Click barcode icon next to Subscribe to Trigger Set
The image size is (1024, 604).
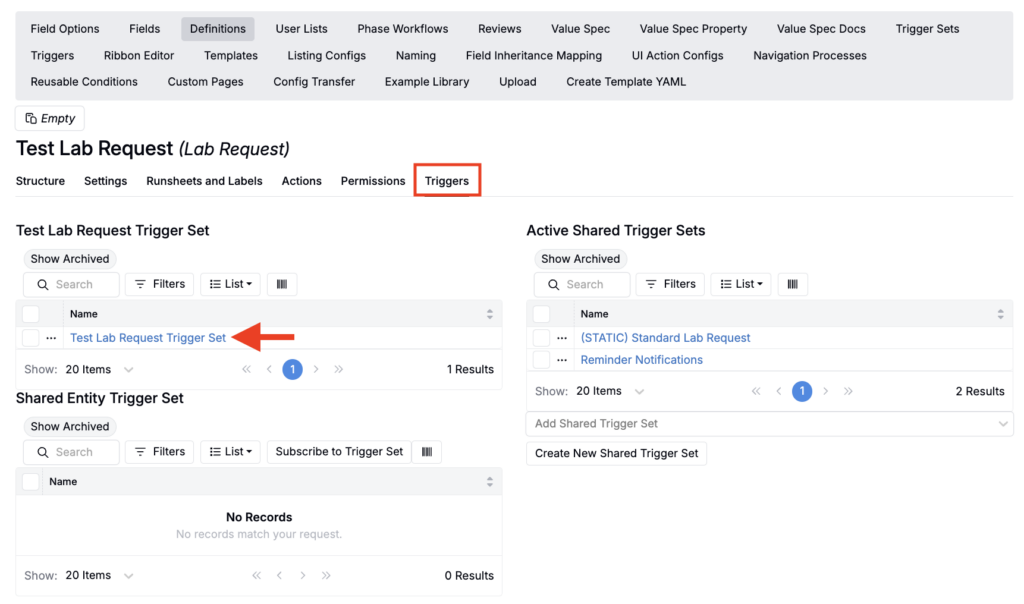427,452
